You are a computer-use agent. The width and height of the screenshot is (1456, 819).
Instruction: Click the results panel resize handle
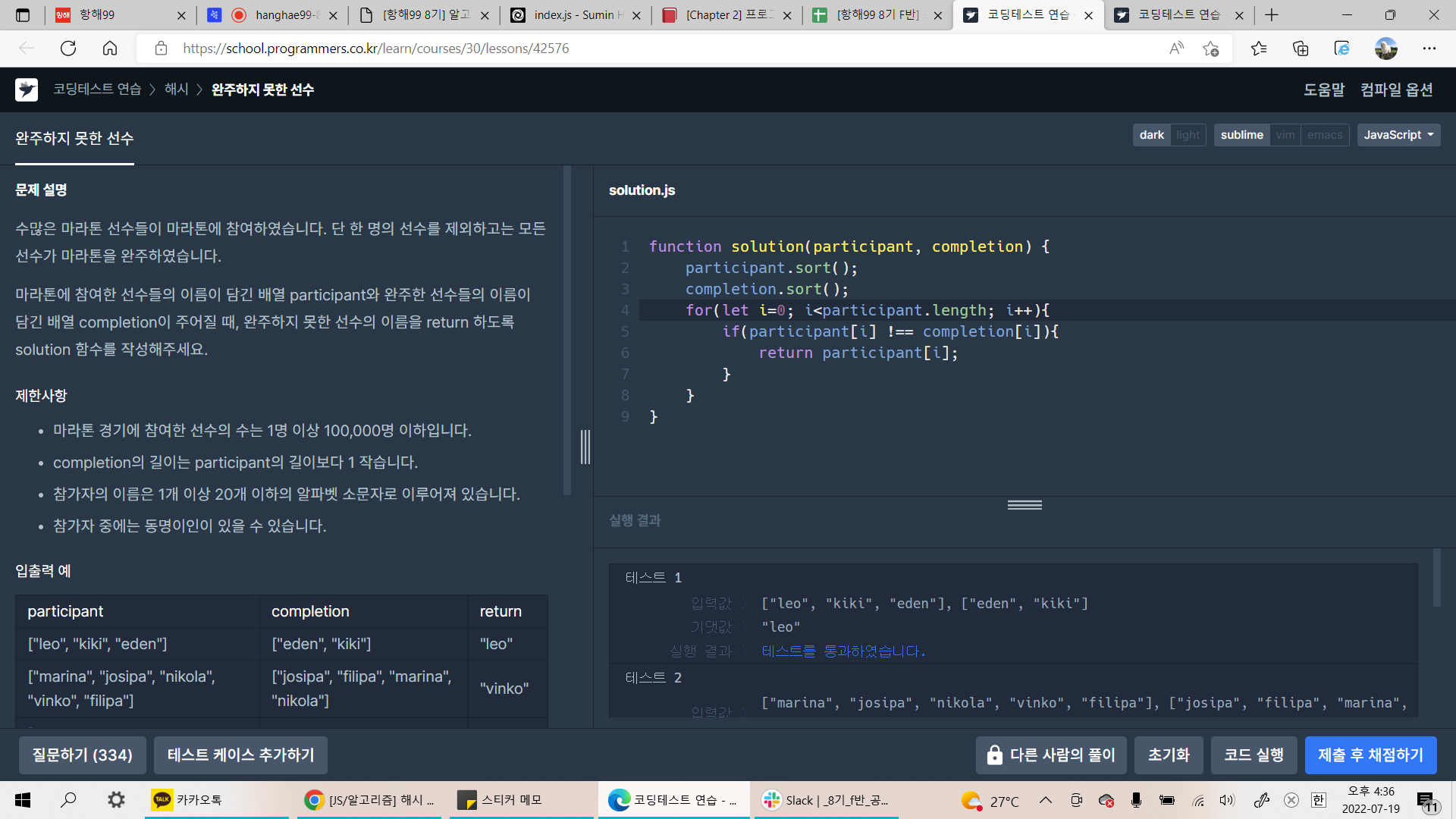click(1024, 505)
